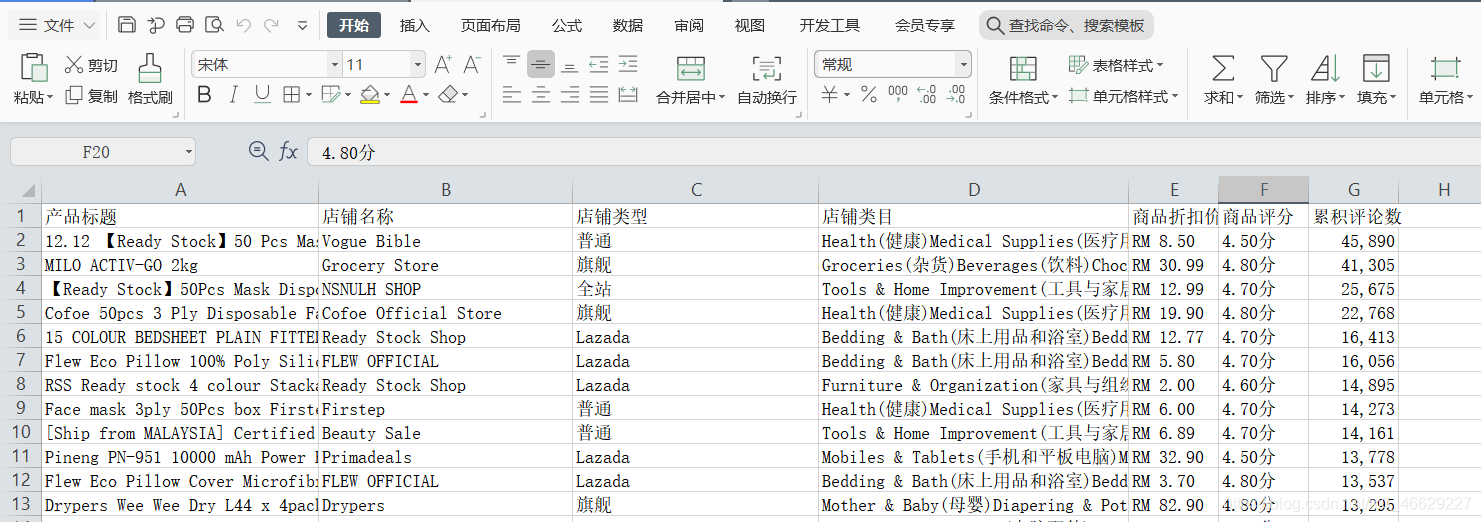Click the Copy (复制) button
Image resolution: width=1481 pixels, height=522 pixels.
click(91, 96)
